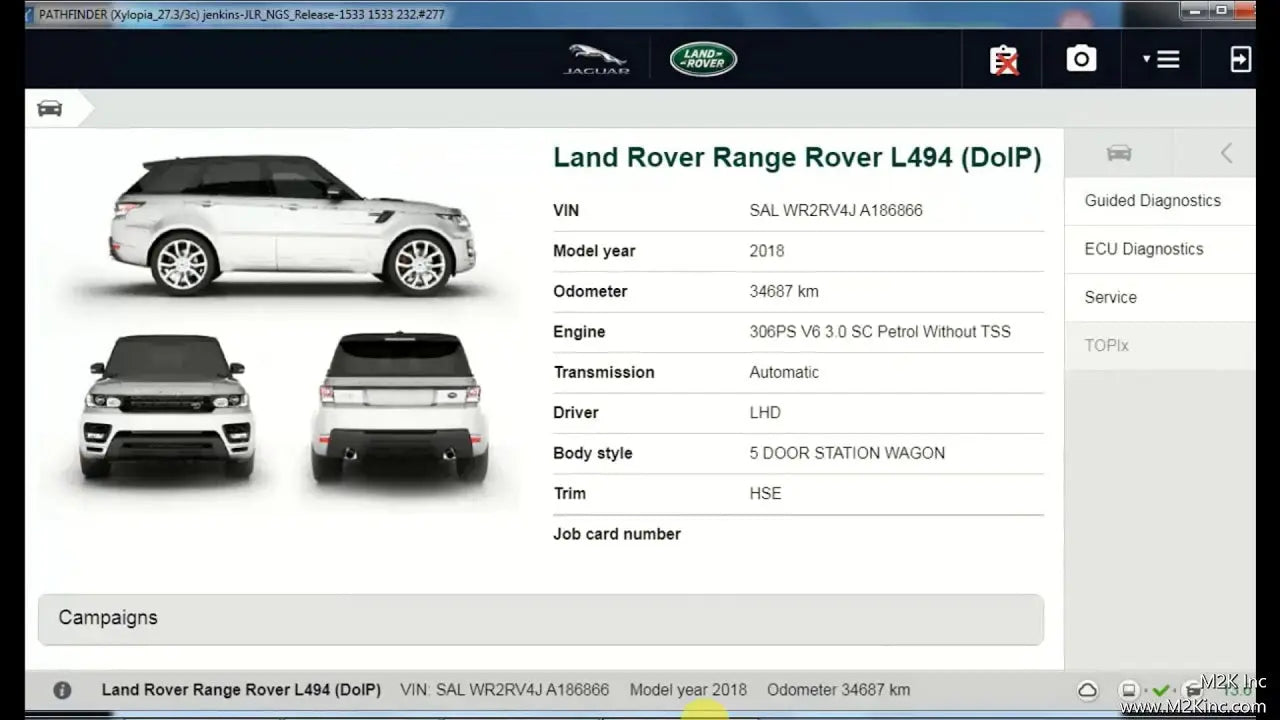
Task: Open ECU Diagnostics
Action: tap(1145, 249)
